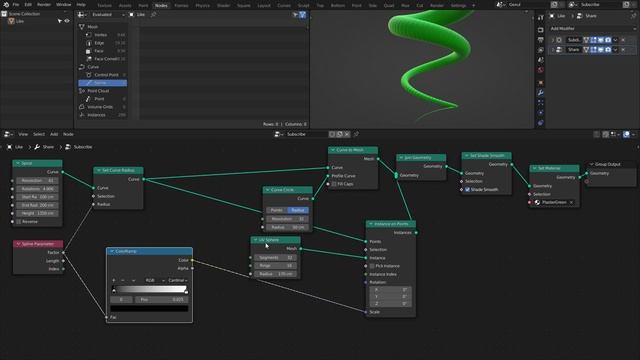Open the Evaluated dropdown in spreadsheet
Image resolution: width=640 pixels, height=360 pixels.
(108, 15)
